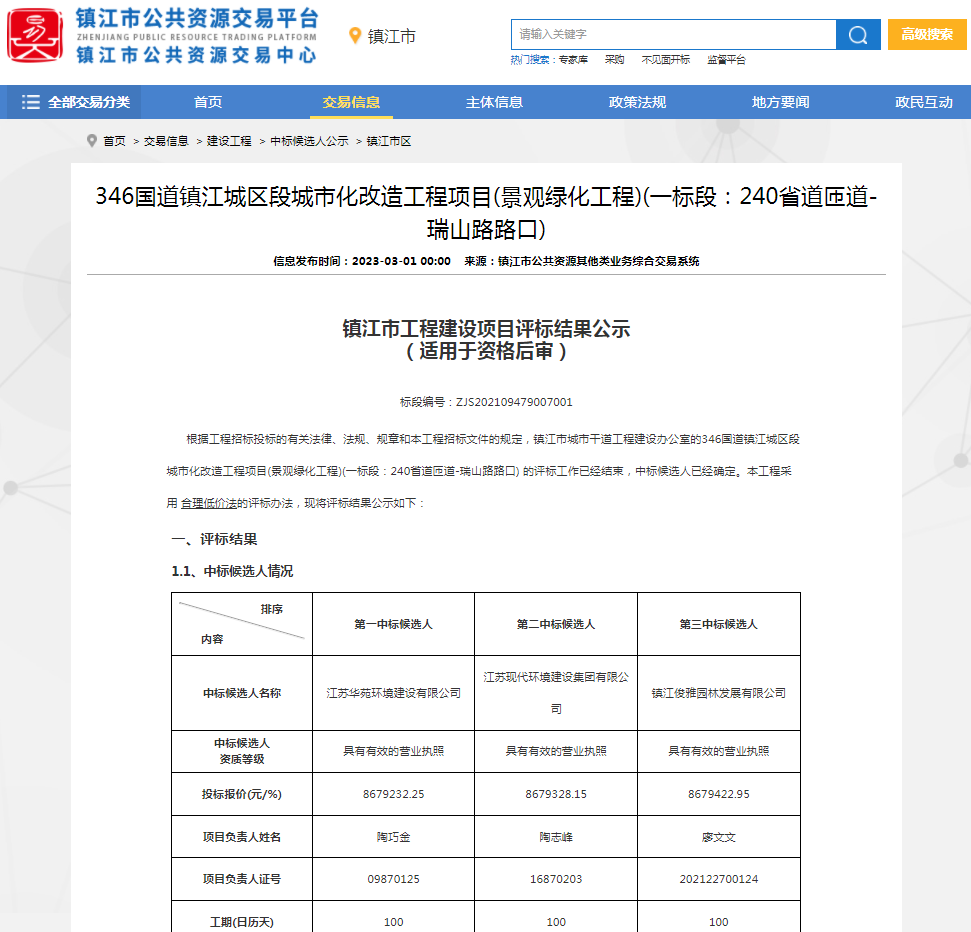
Task: Click the orange location pin icon
Action: click(355, 36)
